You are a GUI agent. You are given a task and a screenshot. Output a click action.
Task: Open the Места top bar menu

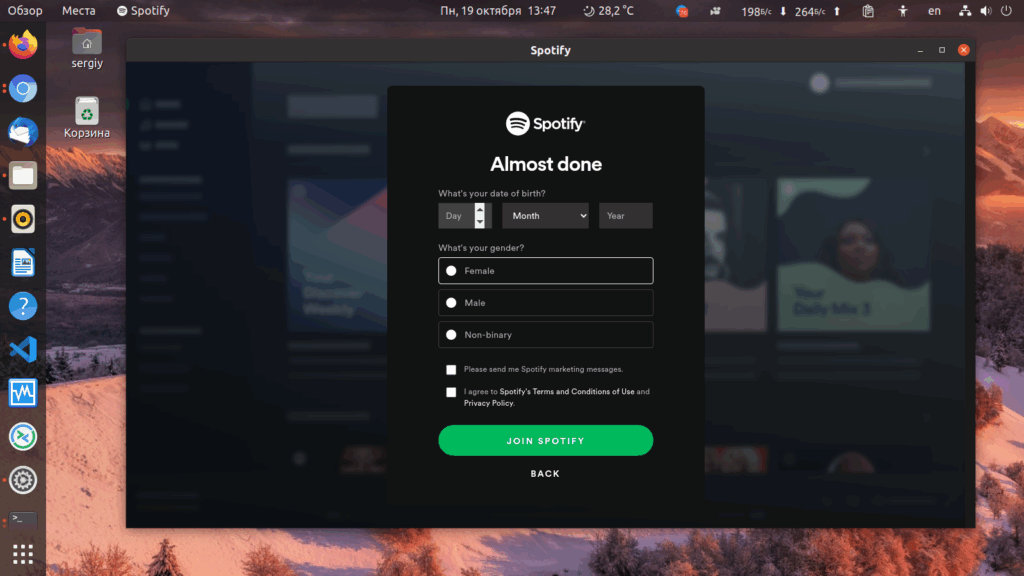pos(78,10)
